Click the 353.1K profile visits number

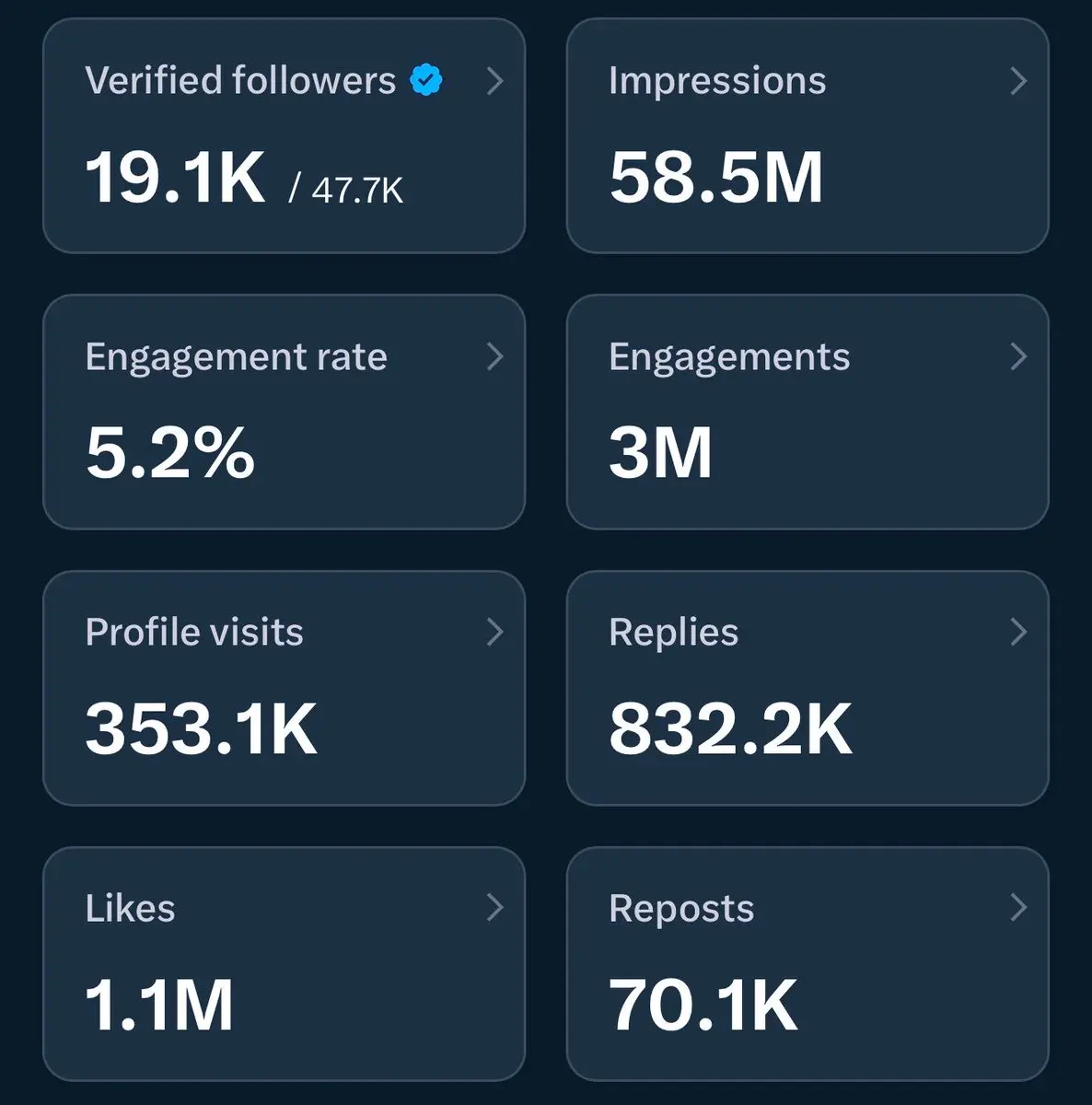[201, 728]
